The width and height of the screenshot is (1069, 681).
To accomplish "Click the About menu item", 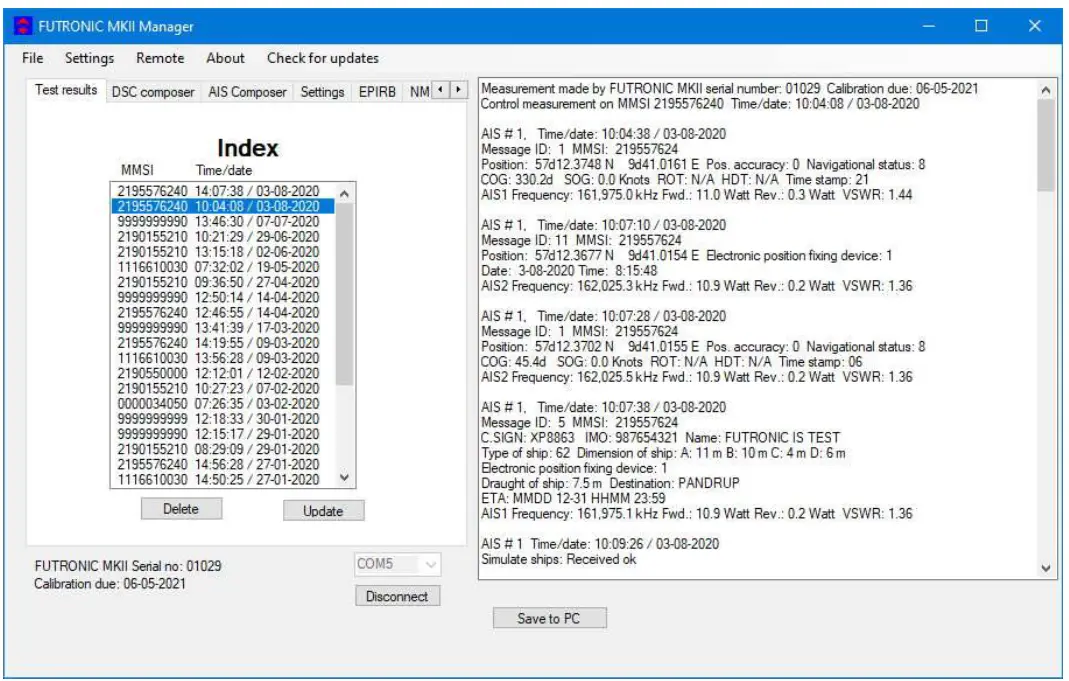I will pos(225,58).
